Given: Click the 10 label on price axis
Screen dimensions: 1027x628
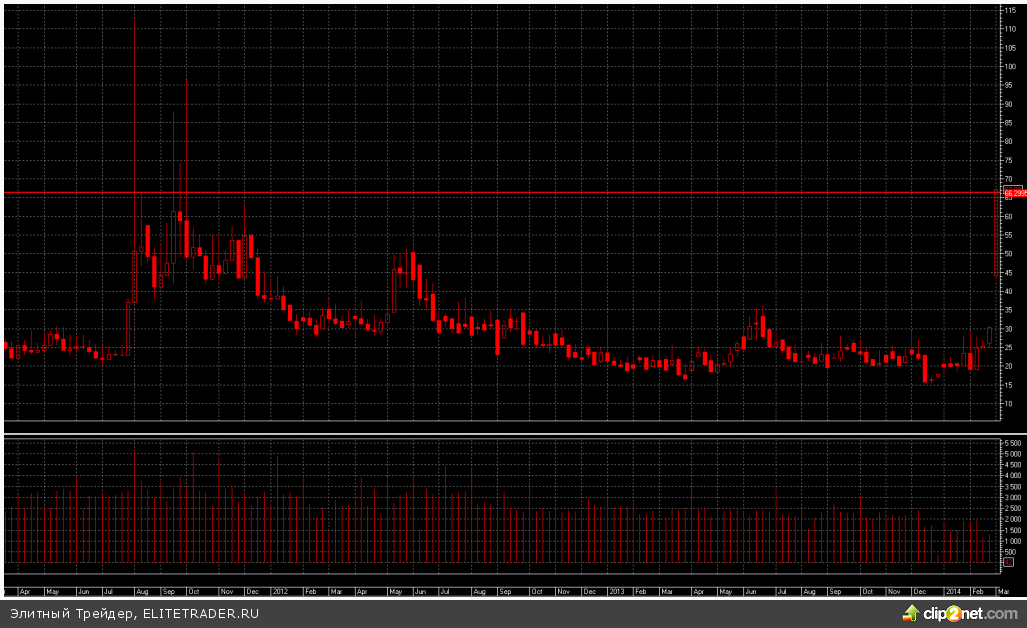Looking at the screenshot, I should tap(1009, 404).
